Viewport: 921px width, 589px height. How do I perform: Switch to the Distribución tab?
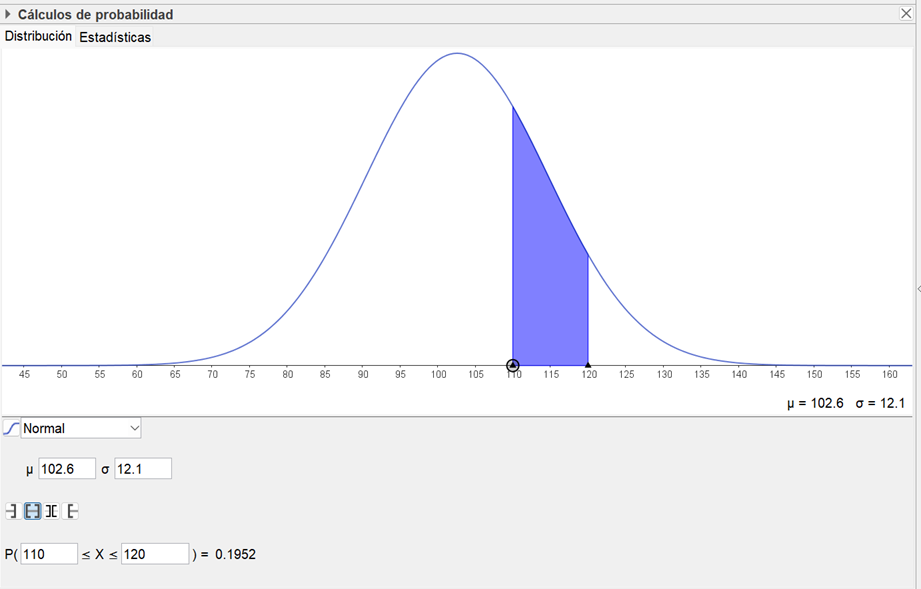click(38, 36)
